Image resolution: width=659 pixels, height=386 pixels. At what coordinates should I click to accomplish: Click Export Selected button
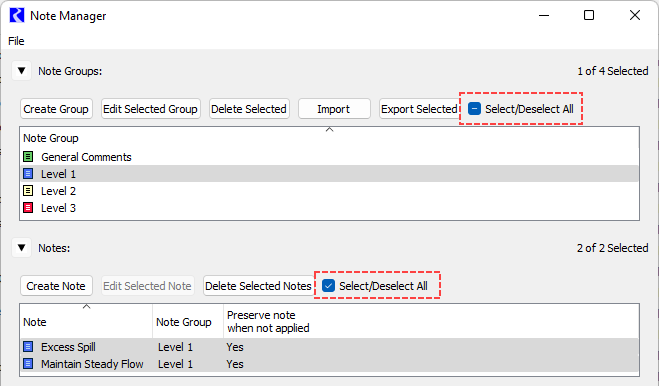419,109
